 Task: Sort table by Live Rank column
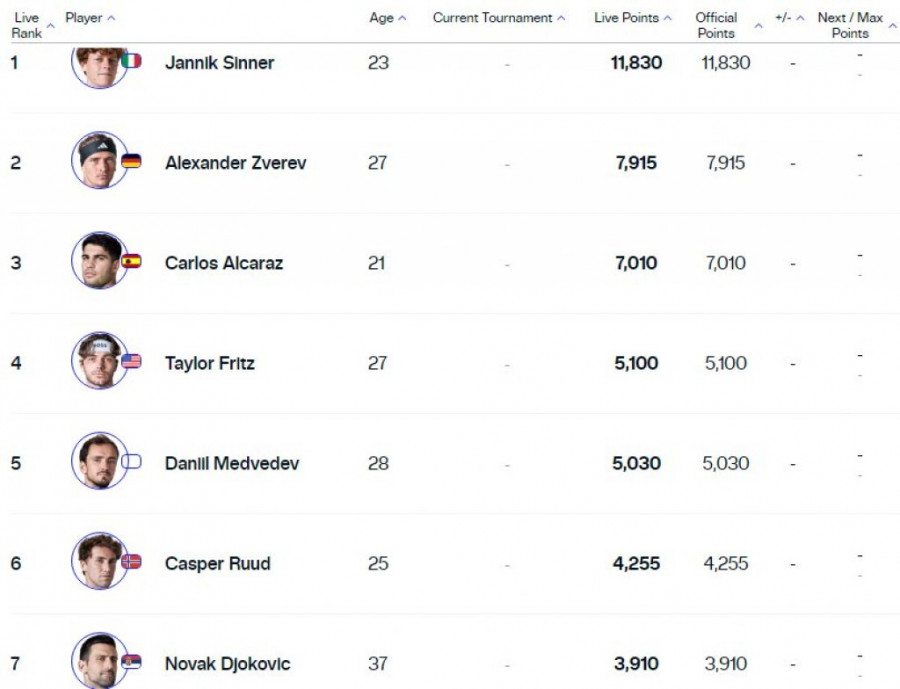point(27,25)
